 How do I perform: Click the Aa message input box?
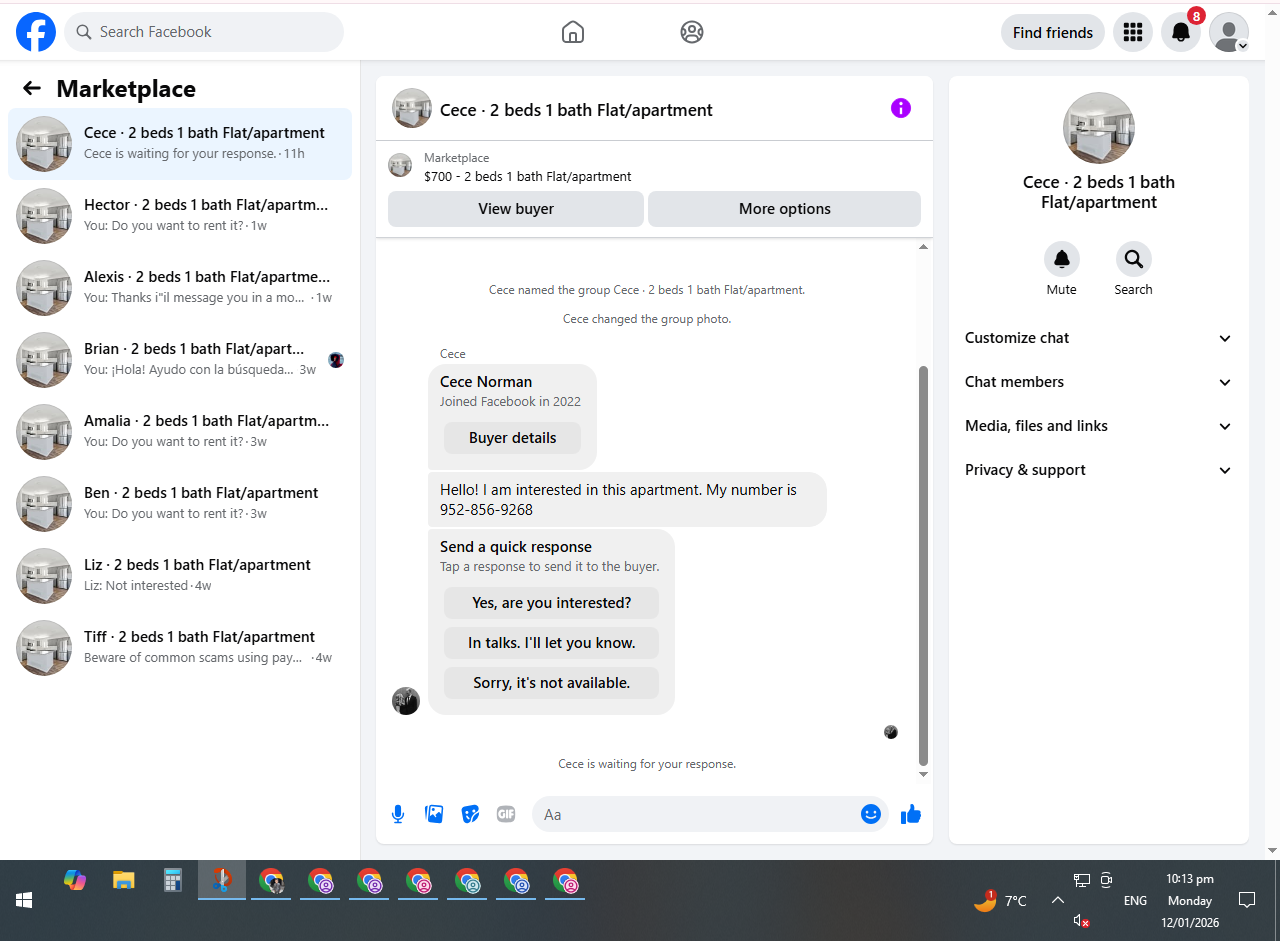(710, 814)
